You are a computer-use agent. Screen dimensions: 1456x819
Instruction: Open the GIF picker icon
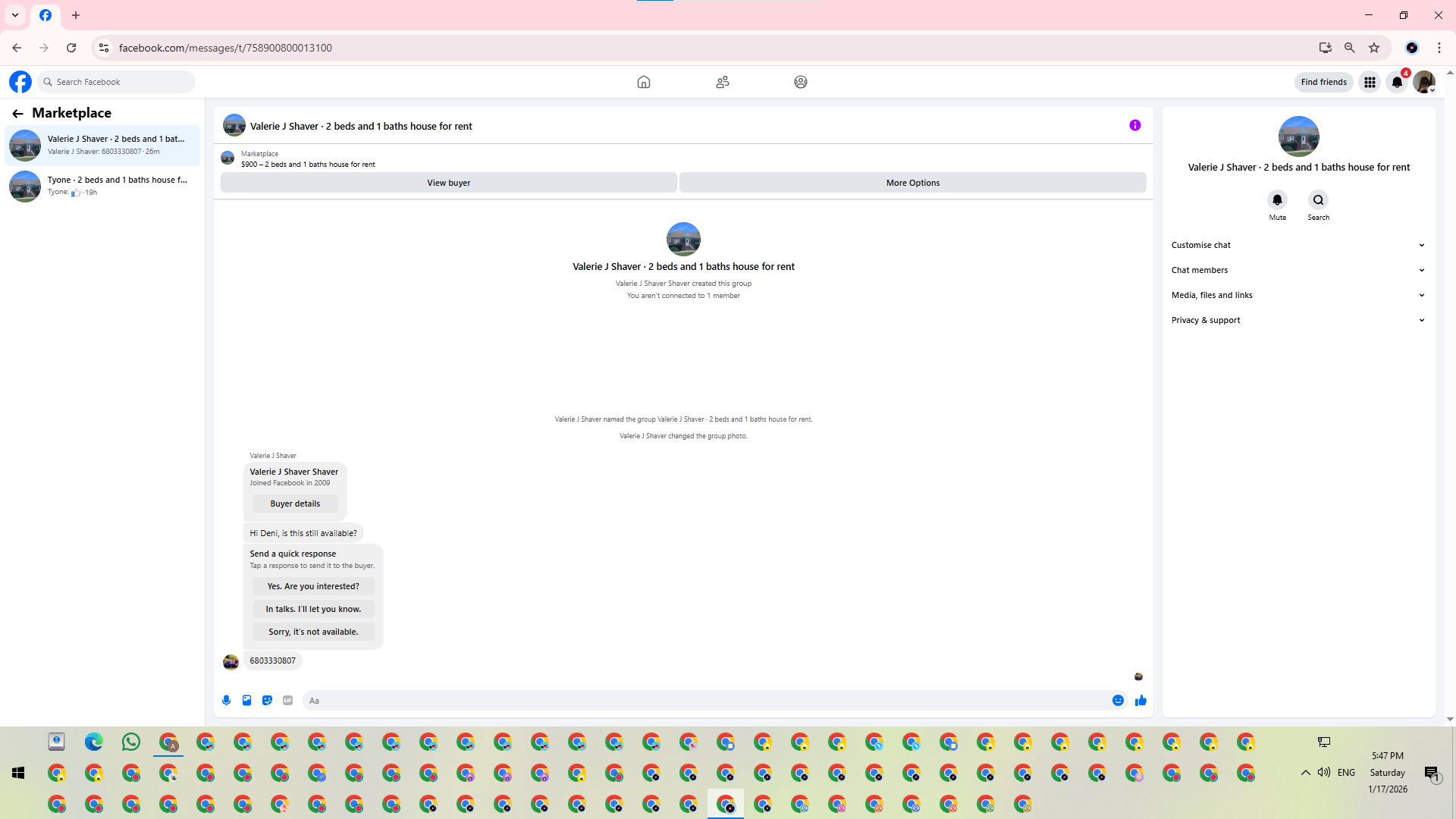click(x=287, y=701)
